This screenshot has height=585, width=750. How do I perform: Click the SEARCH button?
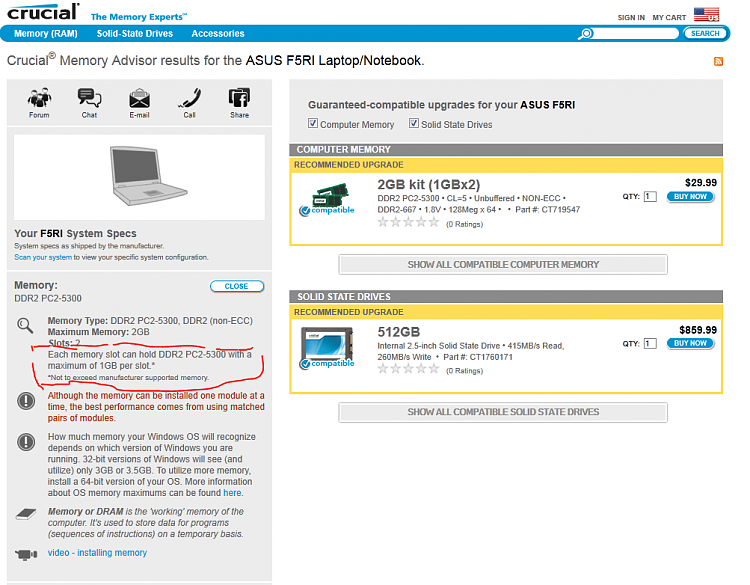(x=705, y=33)
